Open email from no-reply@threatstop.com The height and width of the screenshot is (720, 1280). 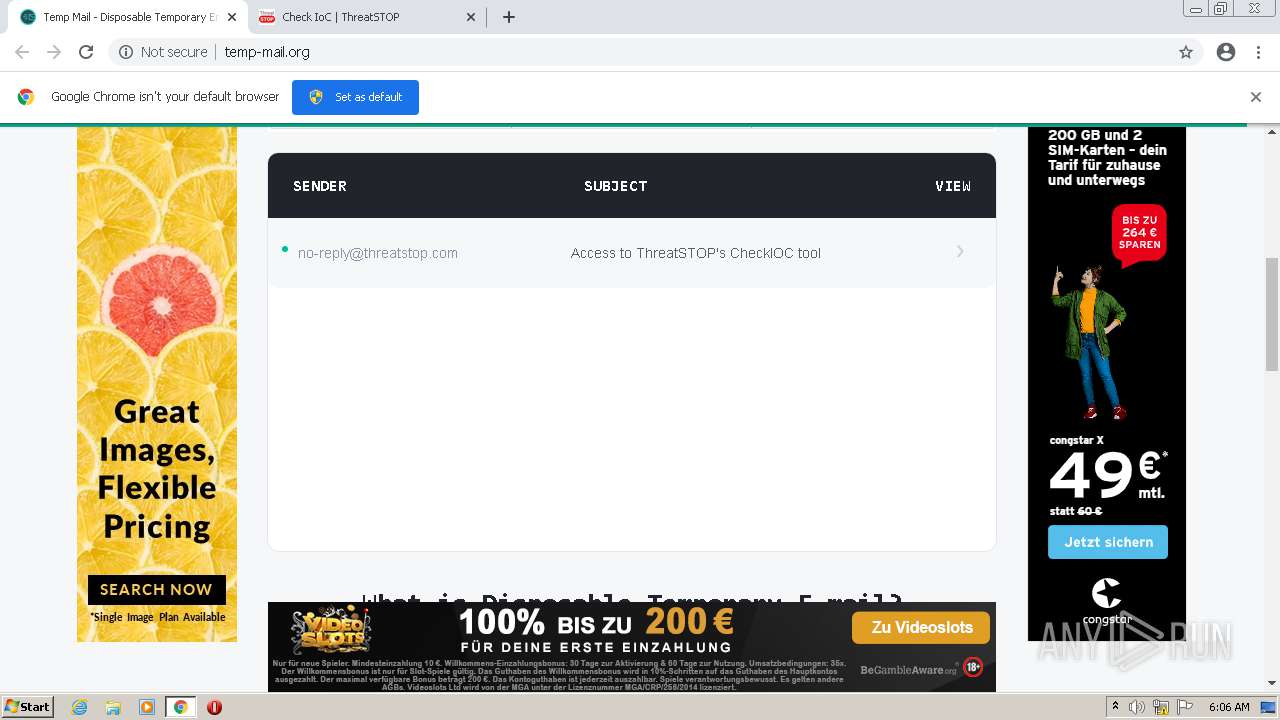378,253
